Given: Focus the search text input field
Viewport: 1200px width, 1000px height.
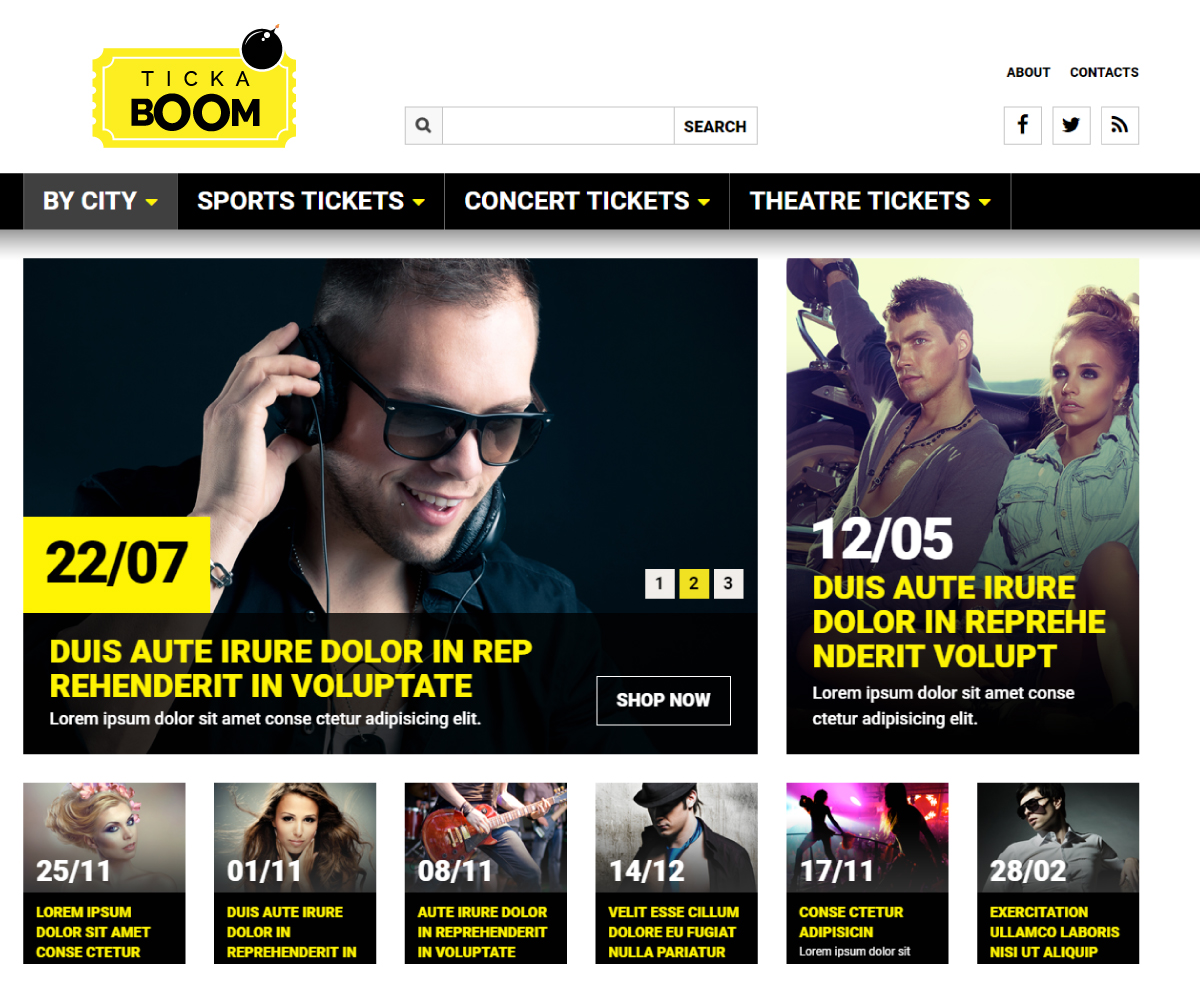Looking at the screenshot, I should [558, 126].
